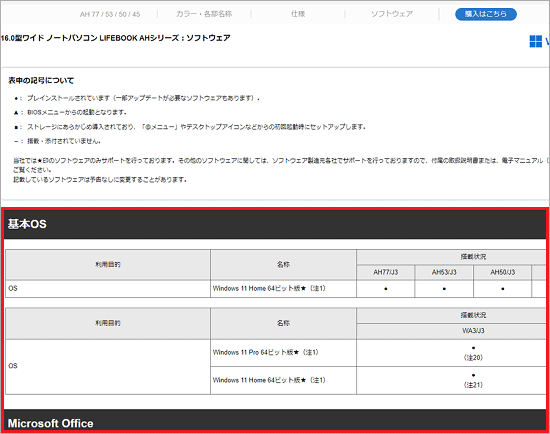Click the プレインストールされています legend line
Screen dimensions: 550x434
137,98
